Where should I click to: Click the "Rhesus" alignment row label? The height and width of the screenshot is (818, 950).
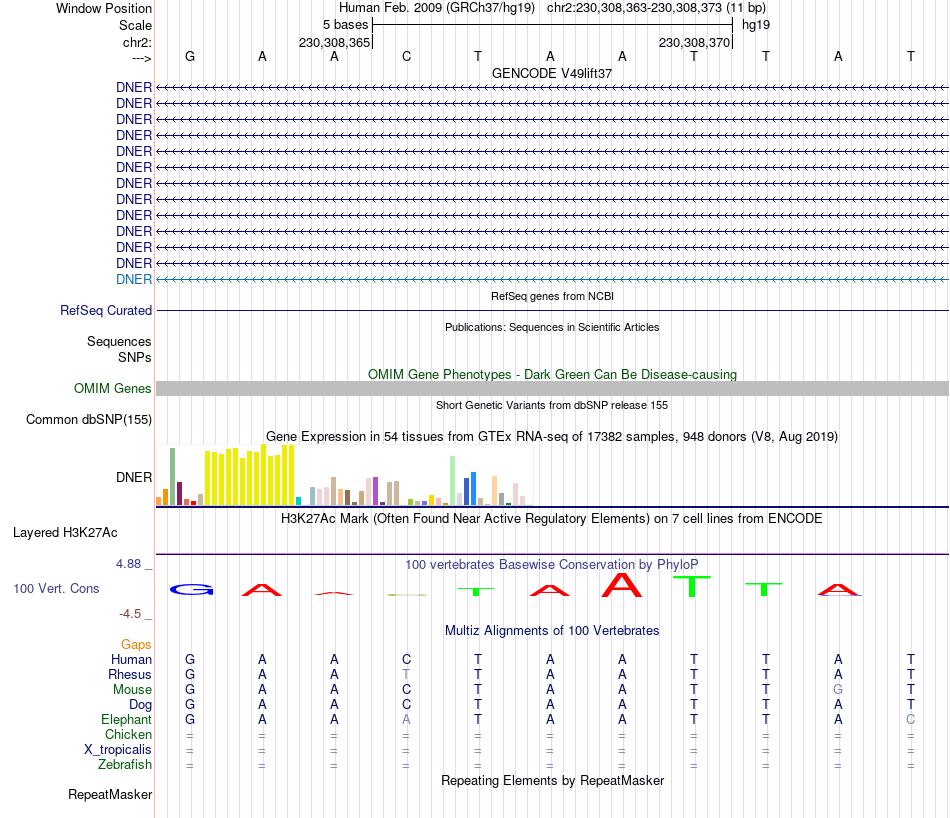pos(130,674)
